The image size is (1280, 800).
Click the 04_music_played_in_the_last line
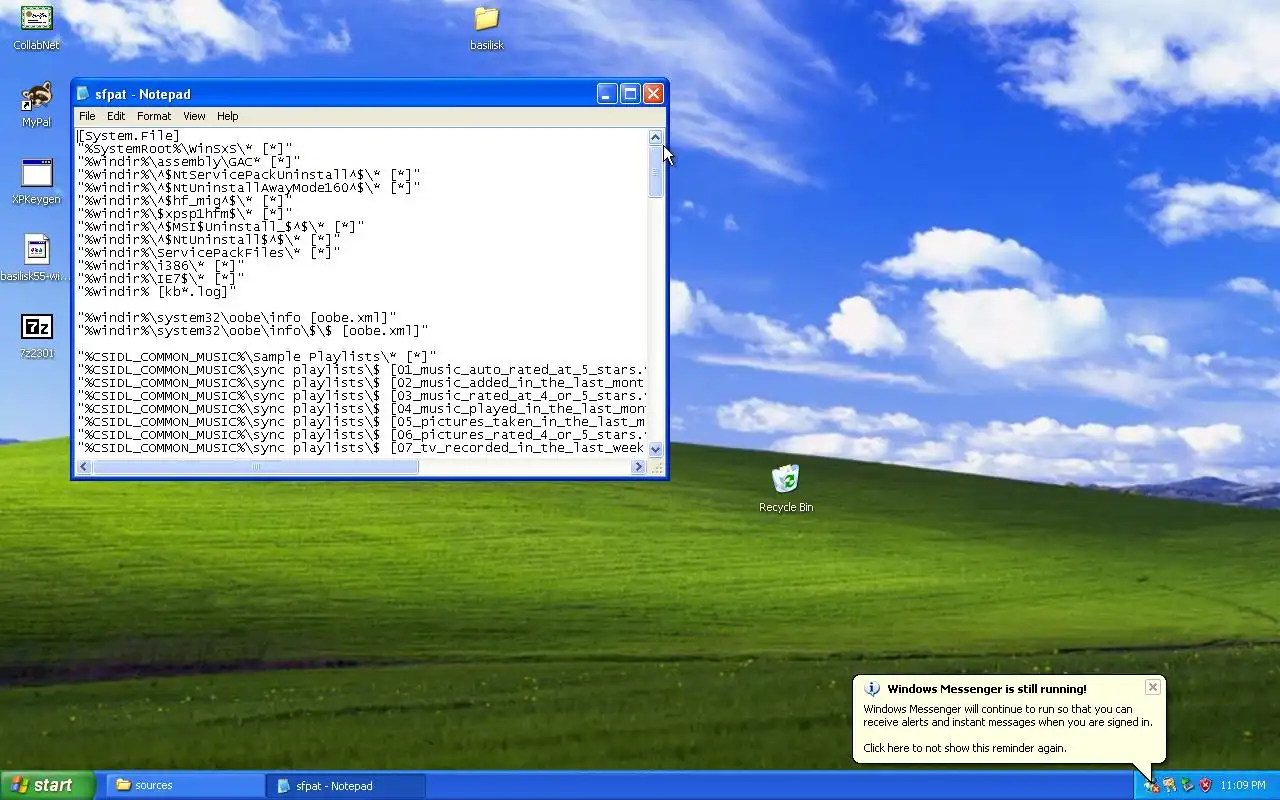[362, 409]
